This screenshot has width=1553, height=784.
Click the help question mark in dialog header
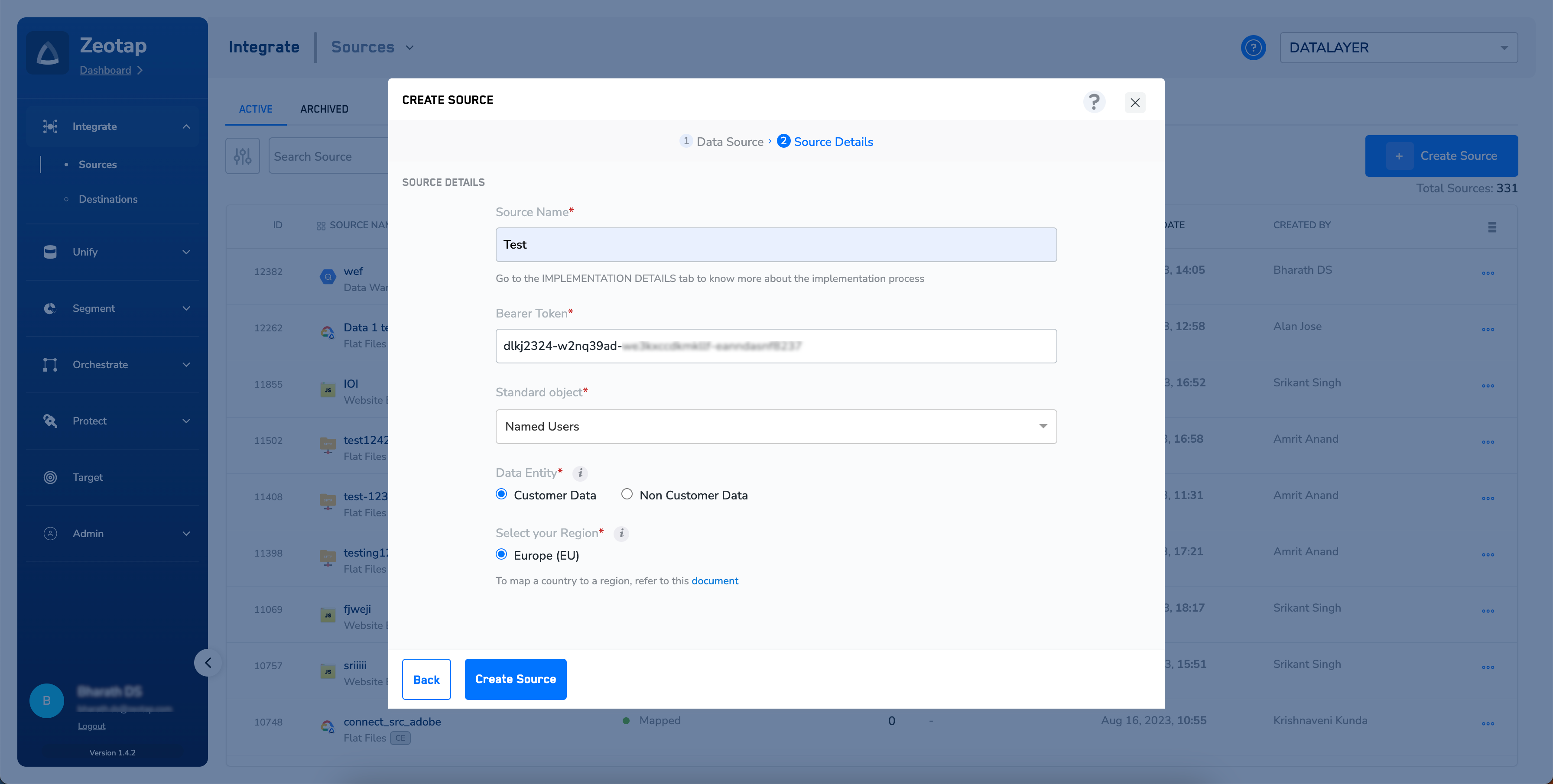point(1094,101)
